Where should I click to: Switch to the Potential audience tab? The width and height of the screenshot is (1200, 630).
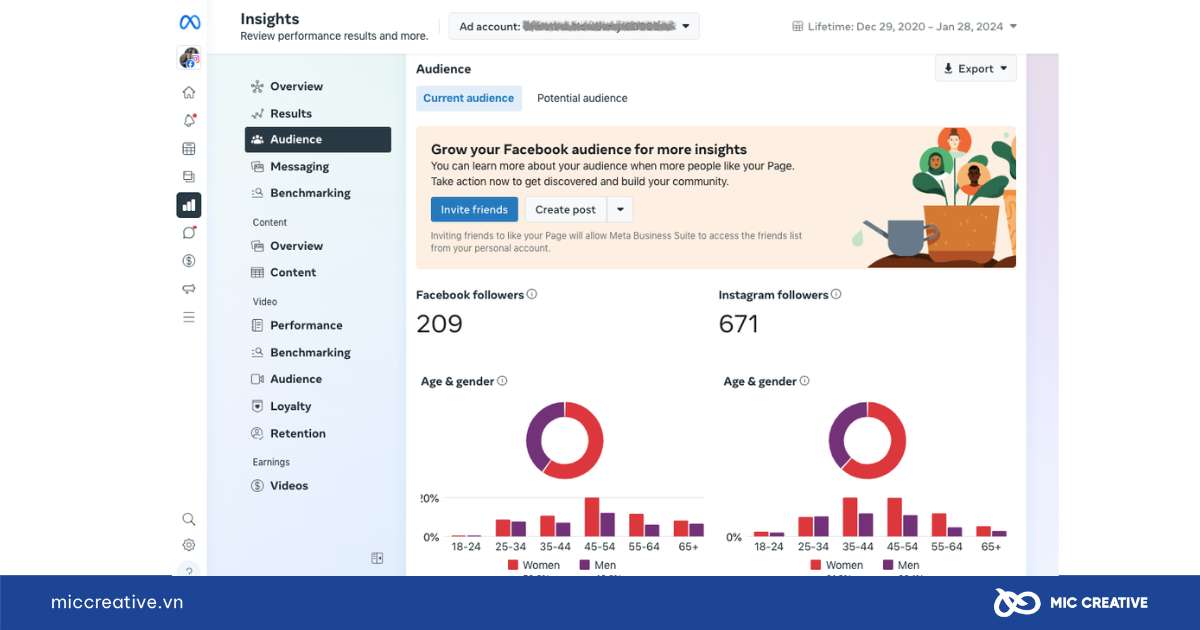(582, 98)
